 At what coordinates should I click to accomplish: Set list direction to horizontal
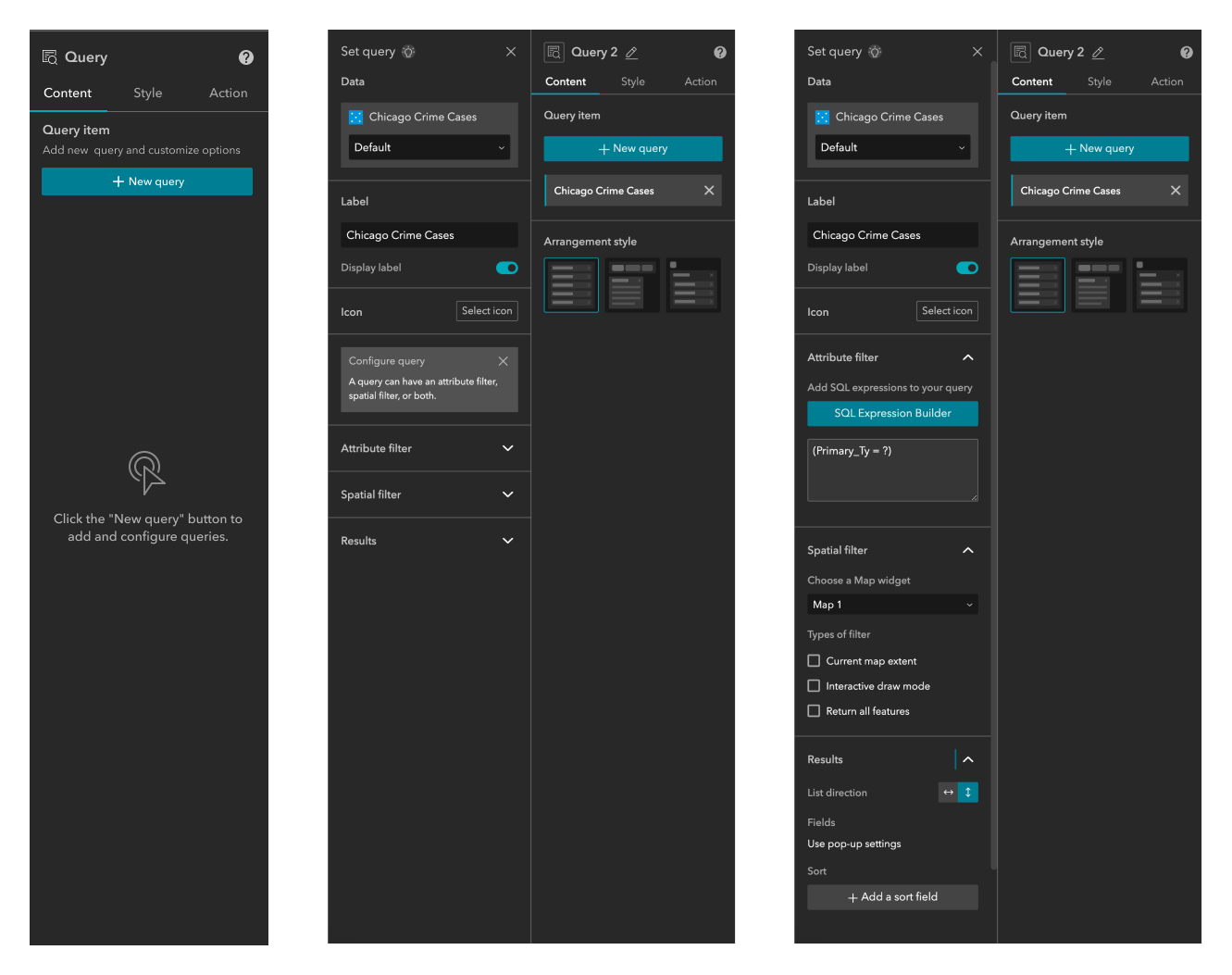coord(947,792)
